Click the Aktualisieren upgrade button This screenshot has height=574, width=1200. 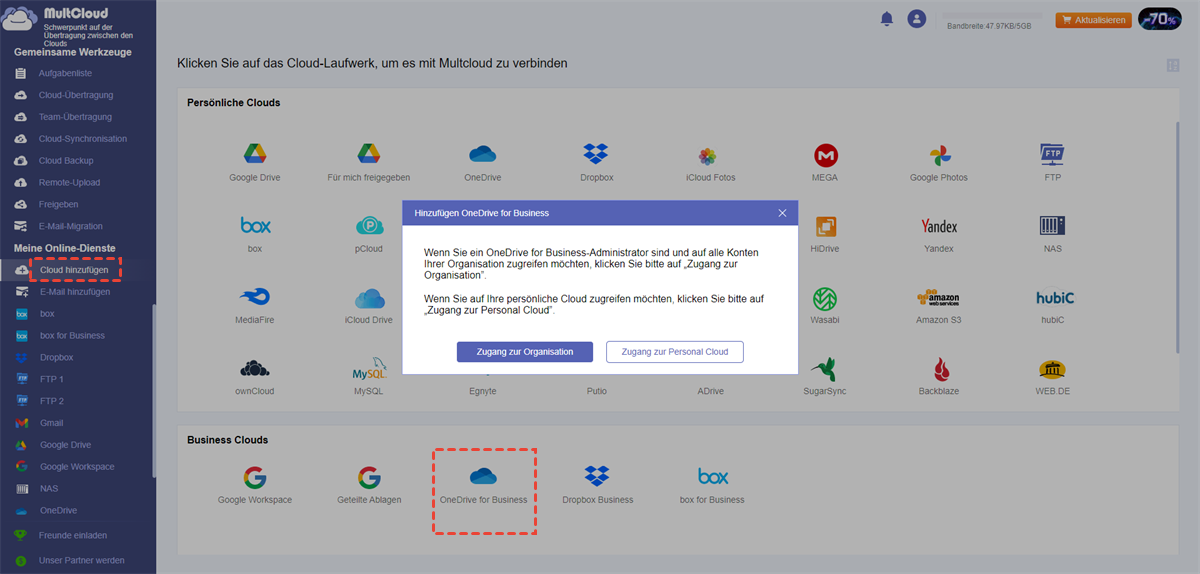coord(1094,19)
